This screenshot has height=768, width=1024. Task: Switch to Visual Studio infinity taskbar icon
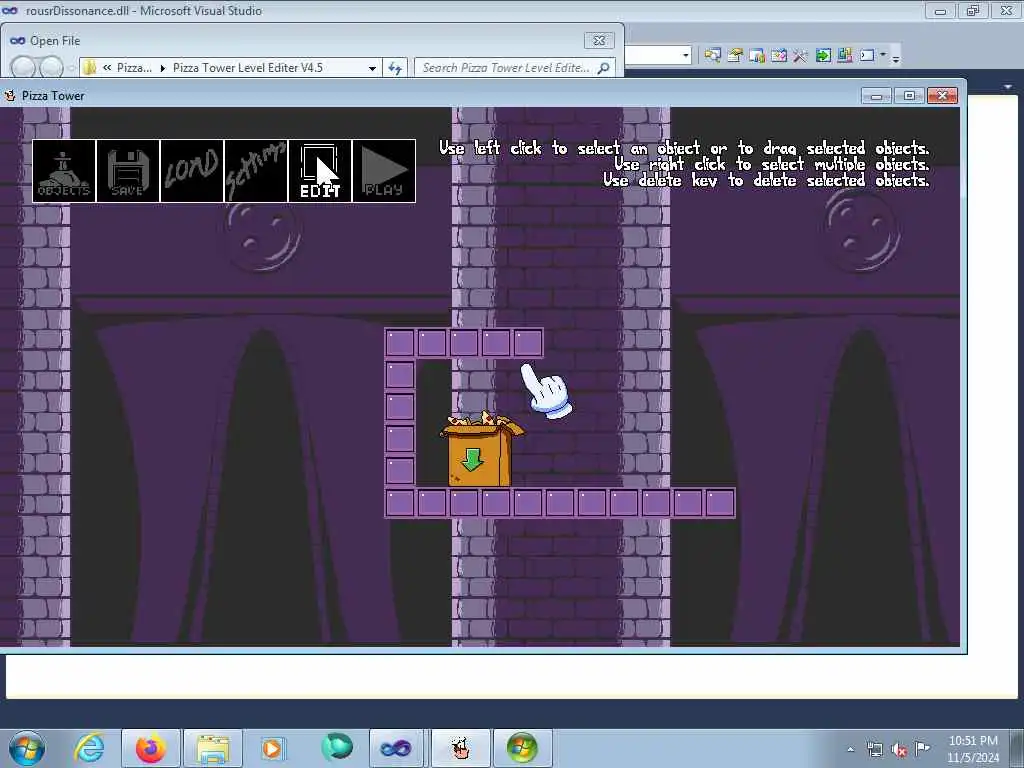coord(396,748)
